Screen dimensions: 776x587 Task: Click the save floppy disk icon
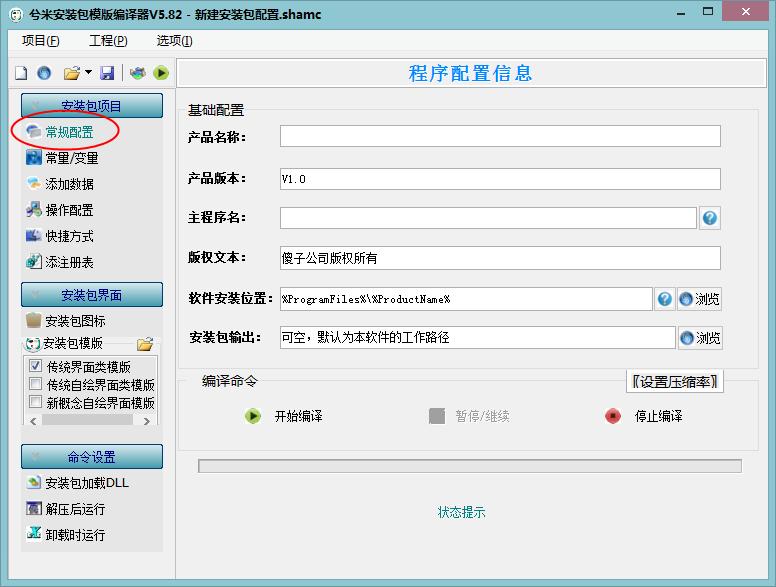107,73
